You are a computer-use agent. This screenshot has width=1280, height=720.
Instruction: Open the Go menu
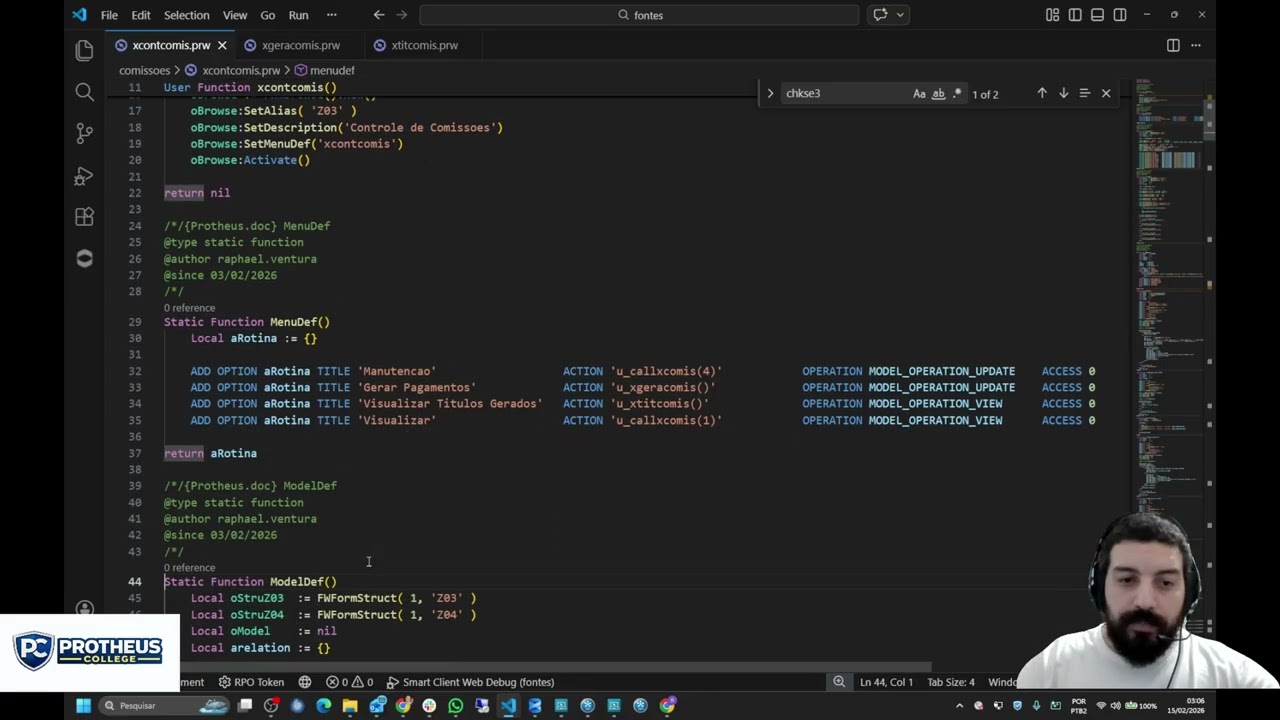pos(268,15)
